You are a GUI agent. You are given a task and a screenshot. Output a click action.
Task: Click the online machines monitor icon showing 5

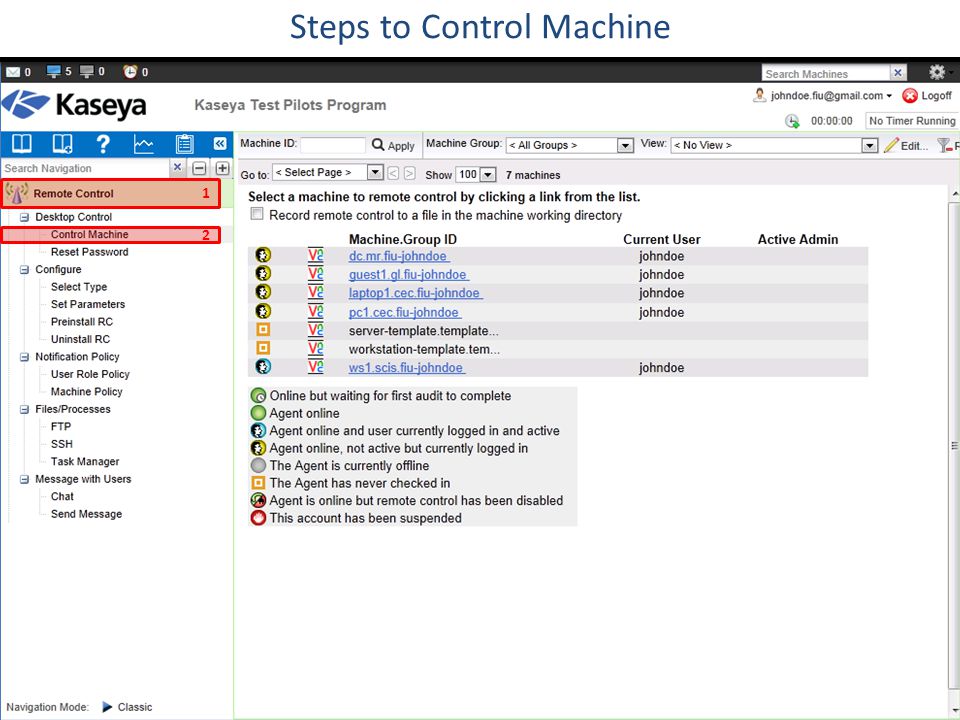pos(54,72)
